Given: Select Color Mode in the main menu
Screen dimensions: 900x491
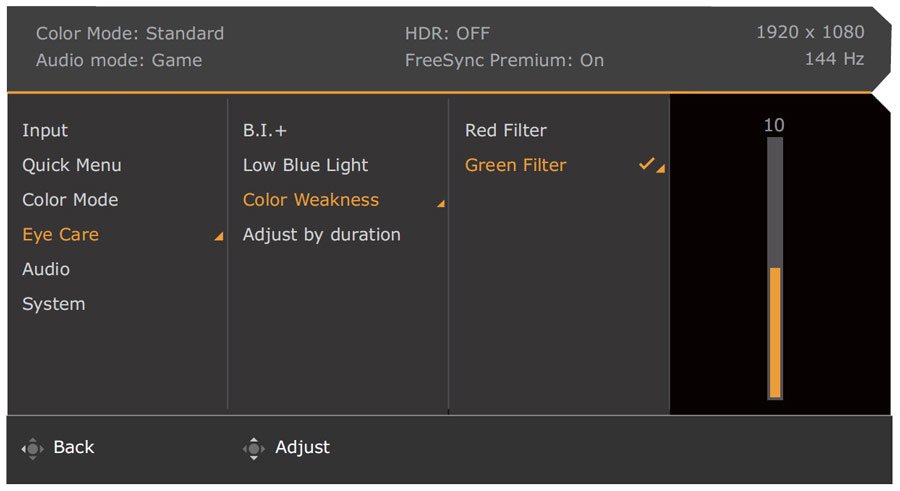Looking at the screenshot, I should click(x=70, y=200).
